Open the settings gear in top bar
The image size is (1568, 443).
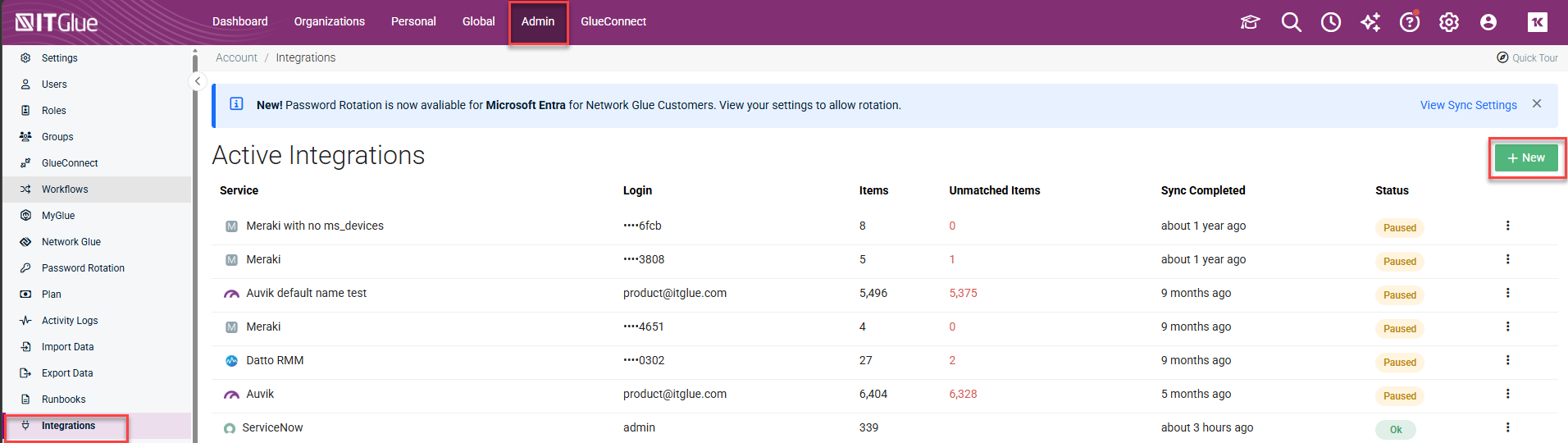coord(1448,22)
